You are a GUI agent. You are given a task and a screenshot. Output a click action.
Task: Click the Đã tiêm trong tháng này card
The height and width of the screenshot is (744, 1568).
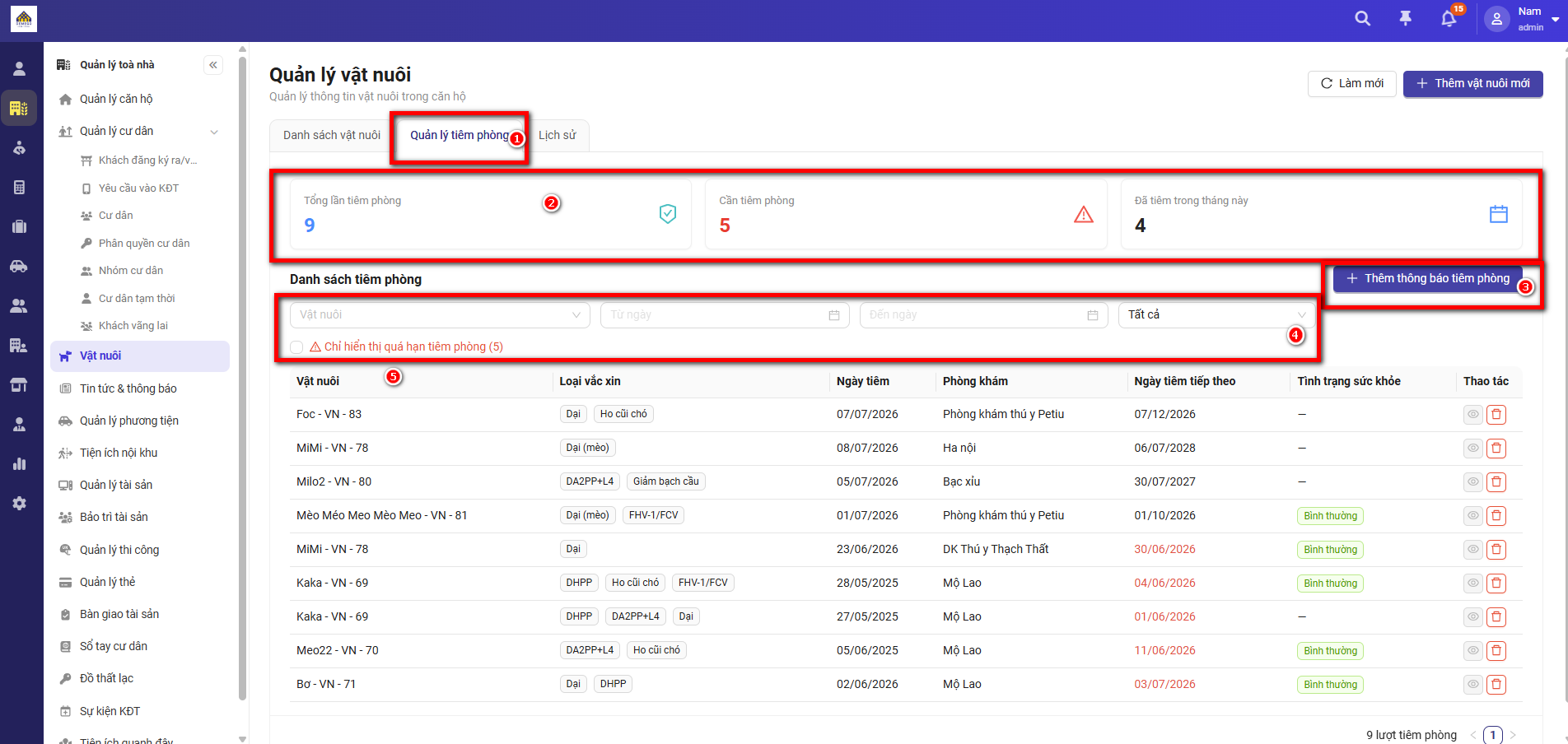pyautogui.click(x=1321, y=214)
